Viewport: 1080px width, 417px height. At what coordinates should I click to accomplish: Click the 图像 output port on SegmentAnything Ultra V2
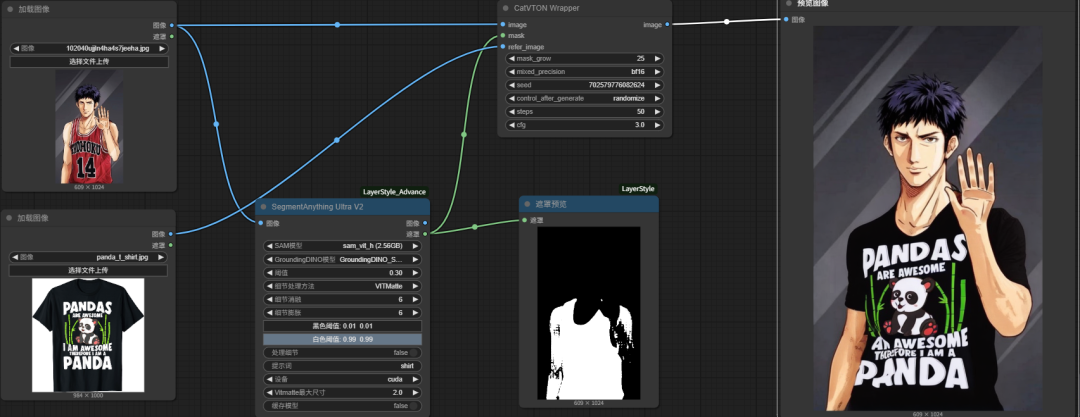(x=425, y=223)
